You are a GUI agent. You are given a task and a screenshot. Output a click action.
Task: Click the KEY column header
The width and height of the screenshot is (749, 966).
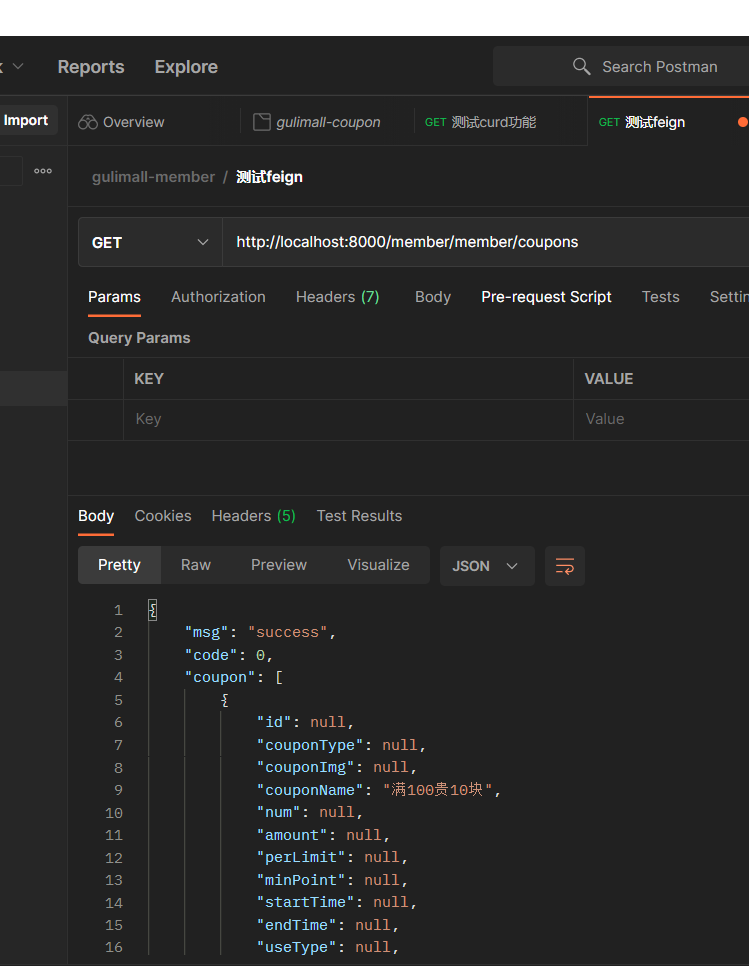coord(149,379)
